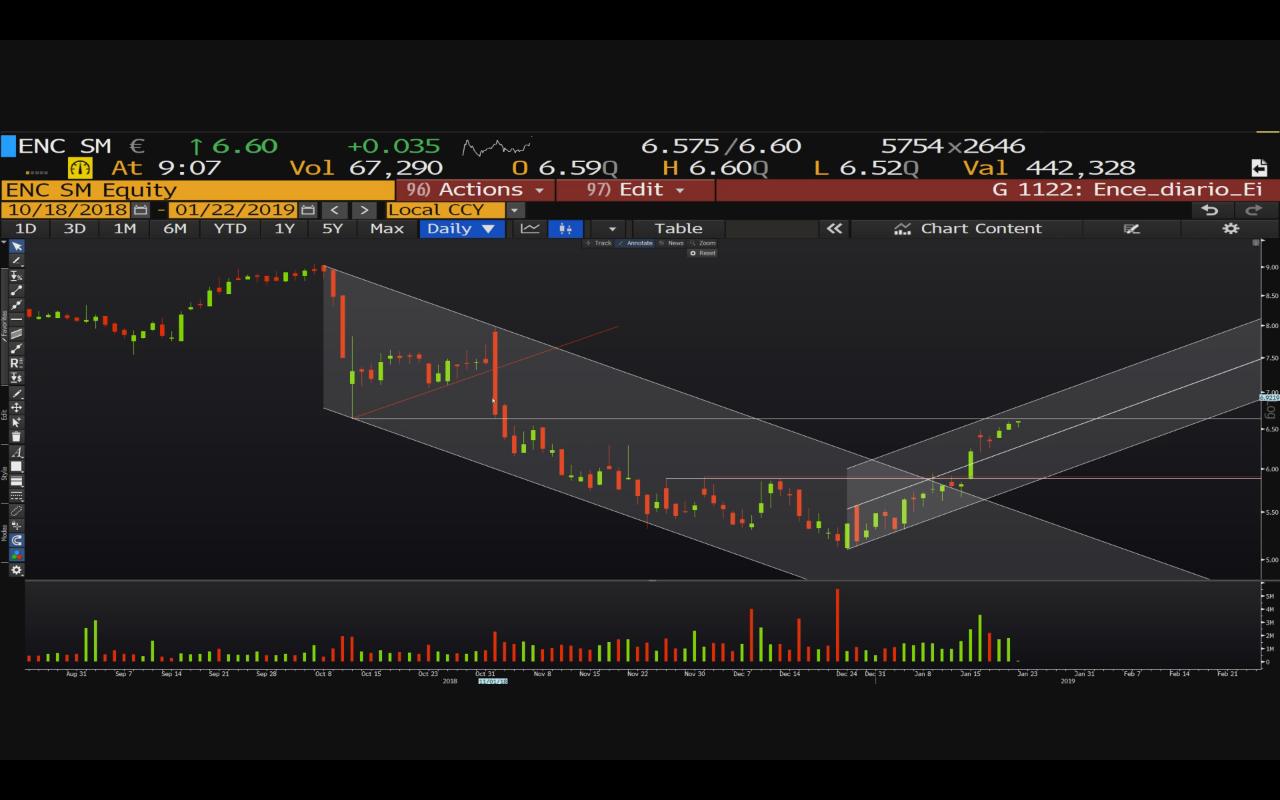Enable the Track mode
The width and height of the screenshot is (1280, 800).
pyautogui.click(x=600, y=243)
